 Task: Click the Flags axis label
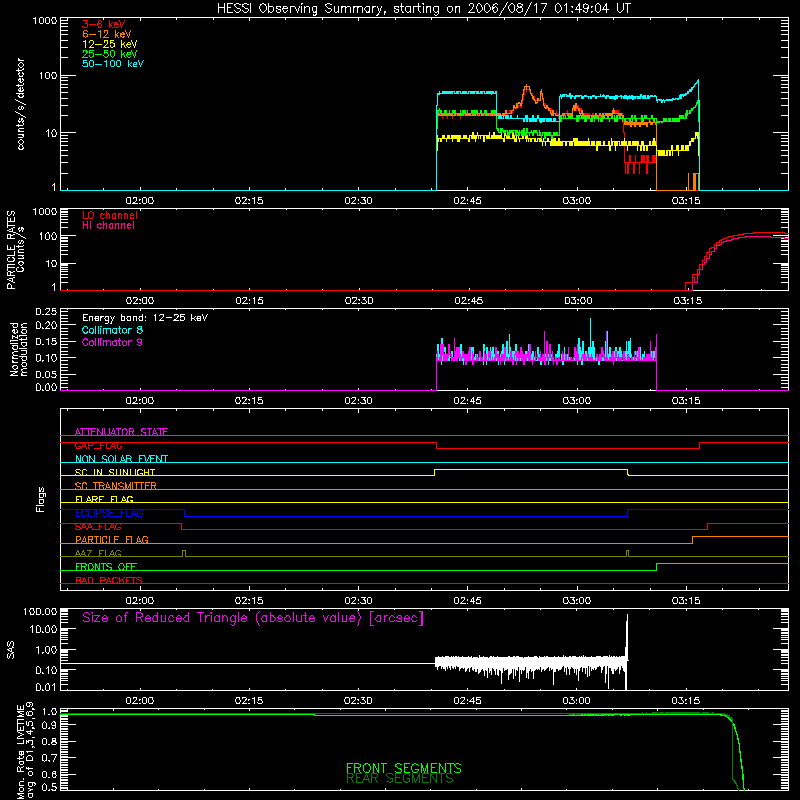pos(40,499)
